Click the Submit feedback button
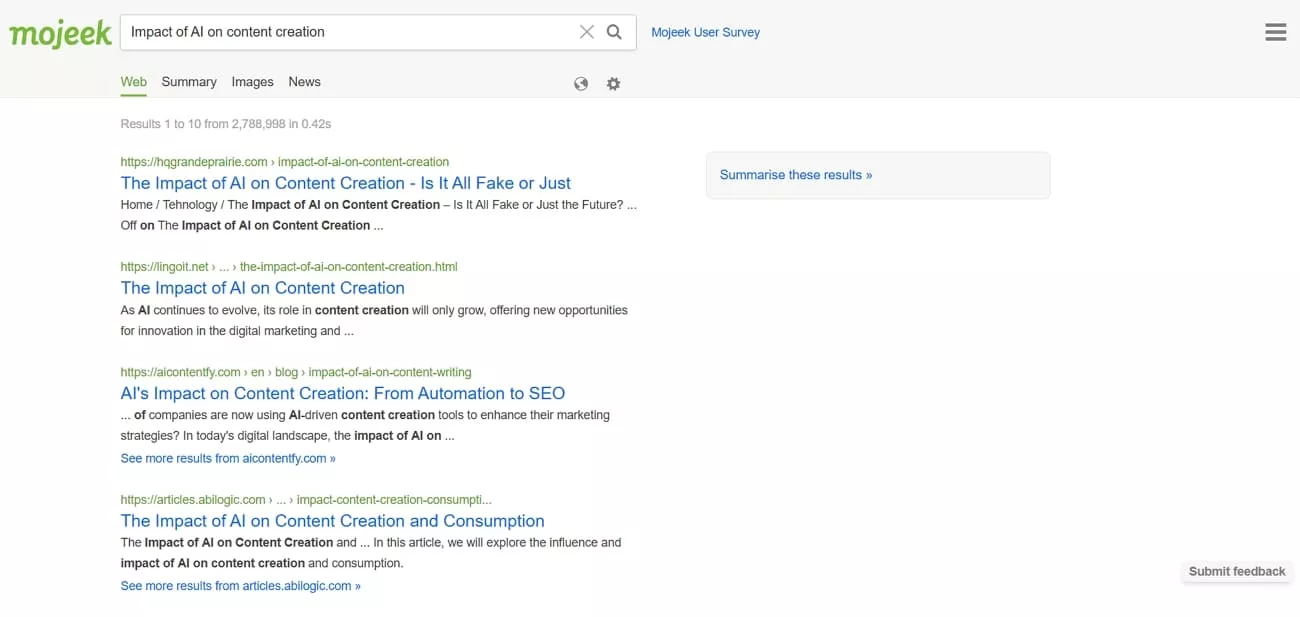Viewport: 1300px width, 617px height. [x=1236, y=571]
